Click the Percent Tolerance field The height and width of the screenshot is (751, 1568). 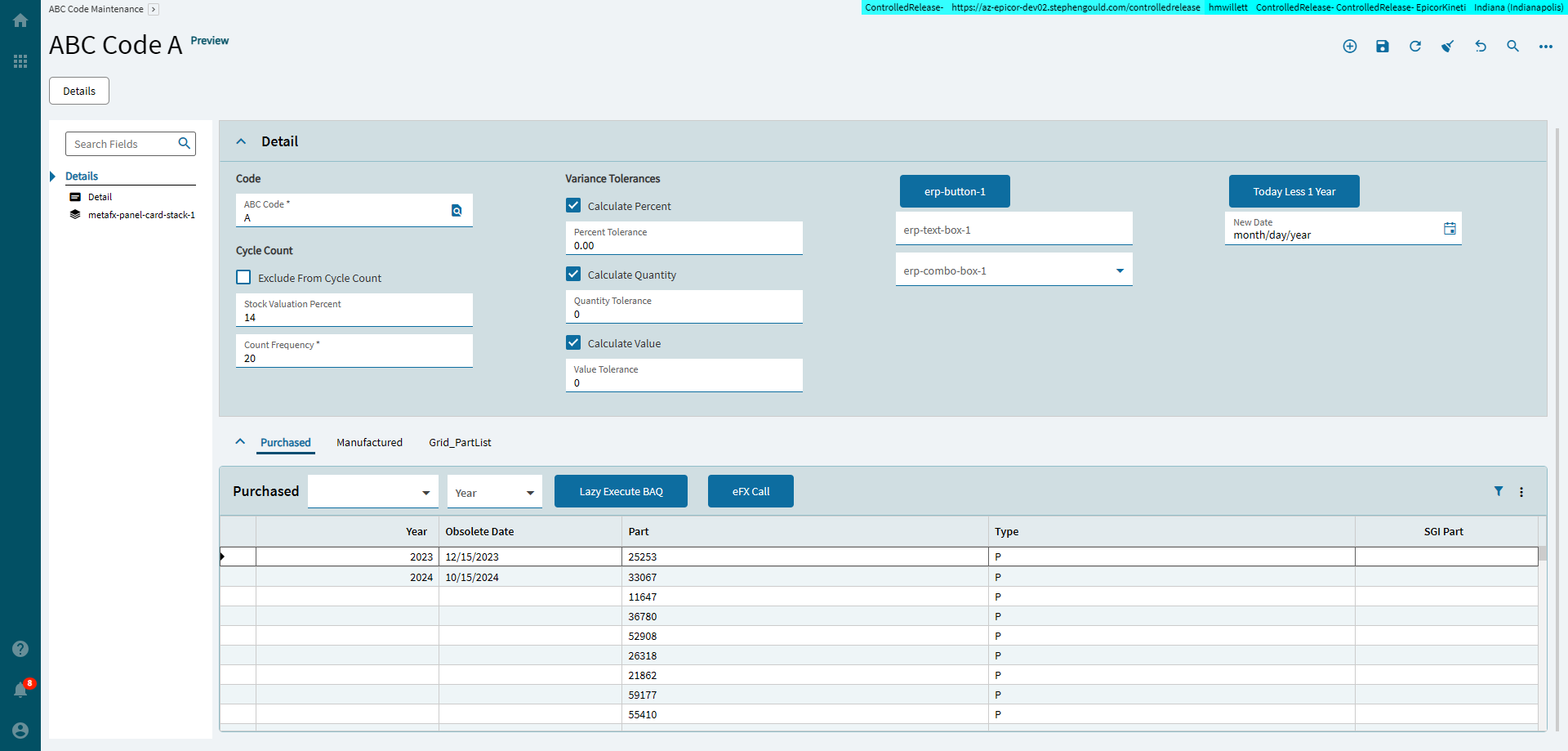tap(684, 239)
